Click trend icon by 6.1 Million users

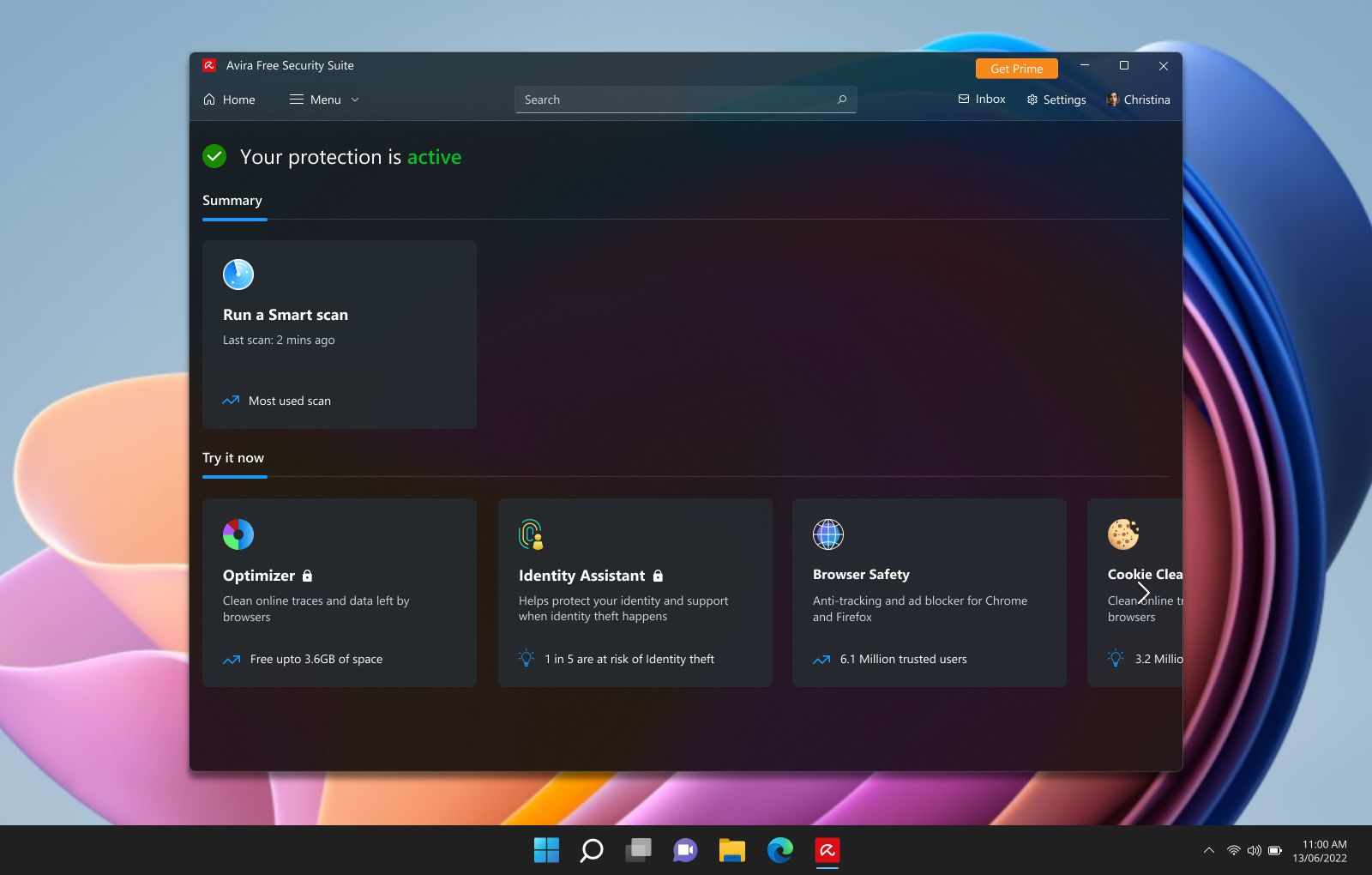pyautogui.click(x=821, y=660)
